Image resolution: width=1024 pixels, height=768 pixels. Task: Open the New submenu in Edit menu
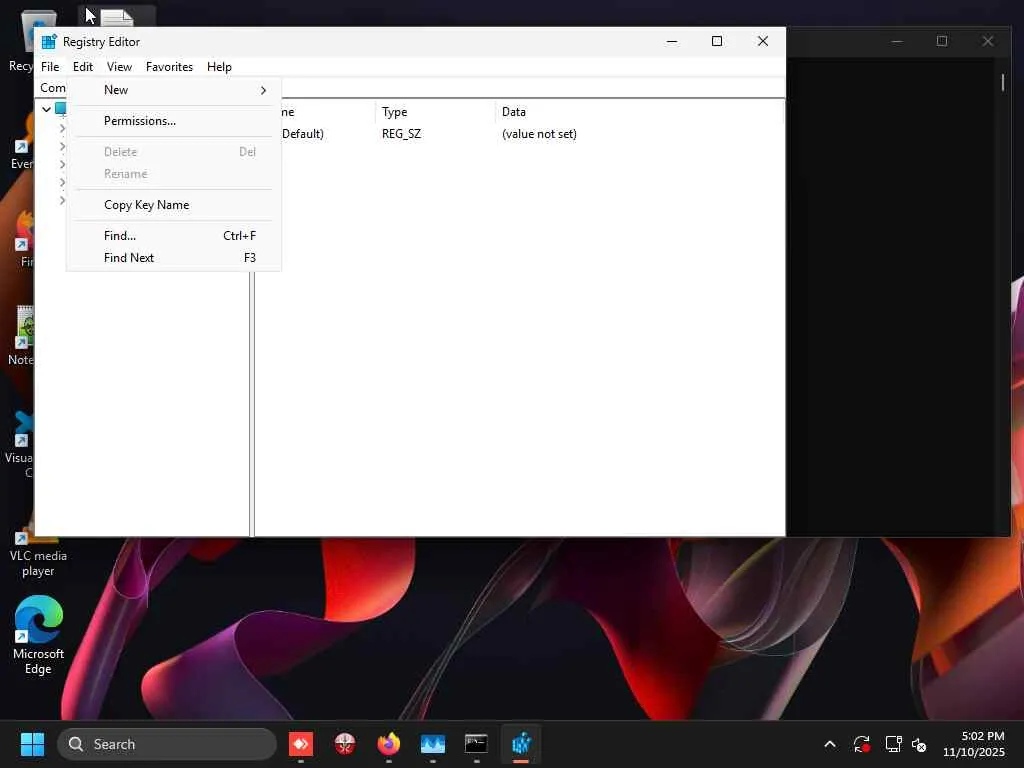click(x=174, y=90)
